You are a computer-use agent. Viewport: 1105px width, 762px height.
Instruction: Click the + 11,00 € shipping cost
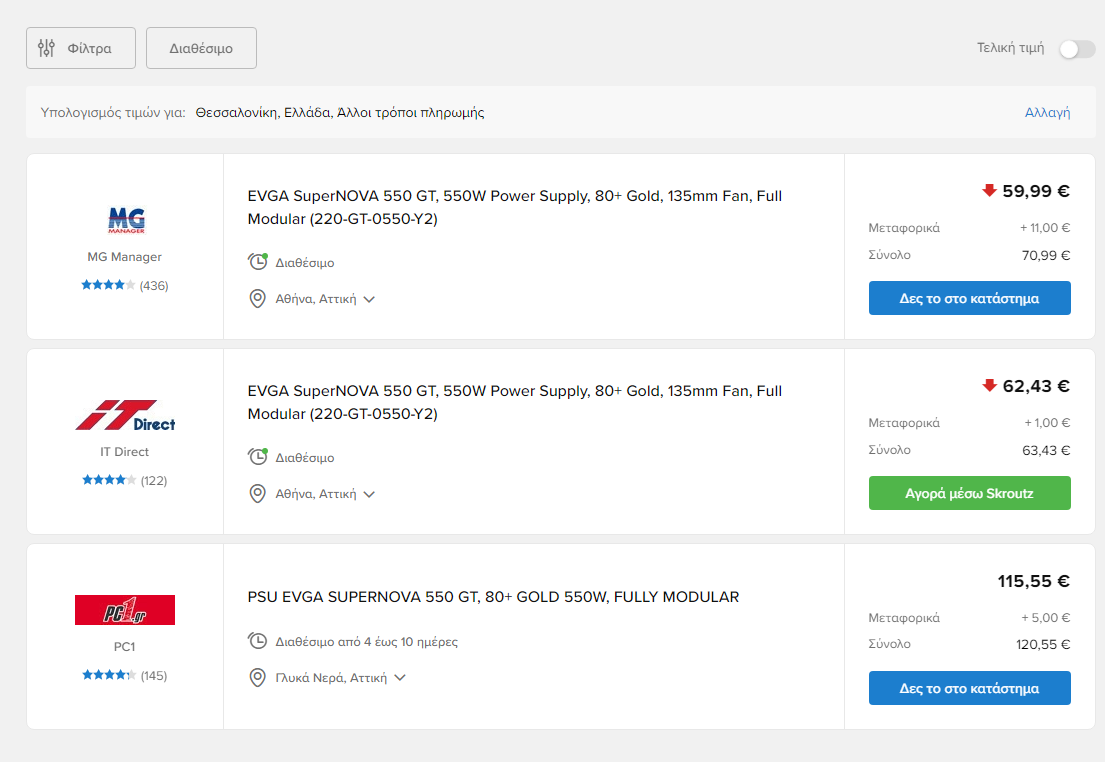coord(1045,228)
